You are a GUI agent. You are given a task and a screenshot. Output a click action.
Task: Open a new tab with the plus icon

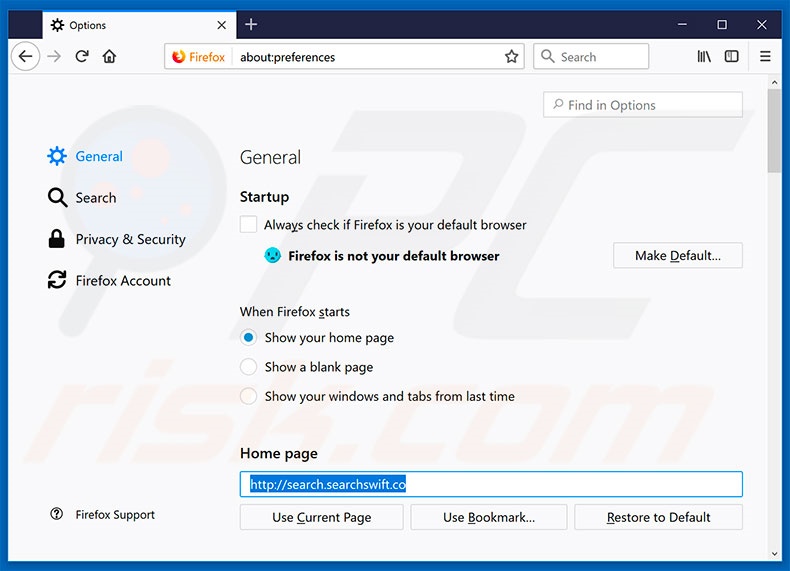[251, 24]
